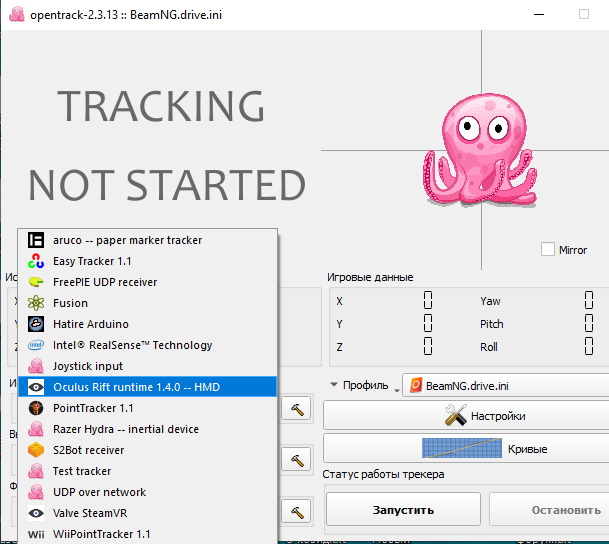
Task: Choose Easy Tracker 1.1 from list
Action: (x=148, y=261)
